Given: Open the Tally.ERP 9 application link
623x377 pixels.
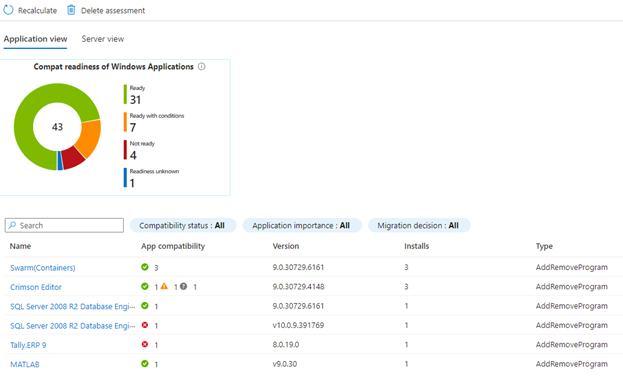Looking at the screenshot, I should (28, 345).
